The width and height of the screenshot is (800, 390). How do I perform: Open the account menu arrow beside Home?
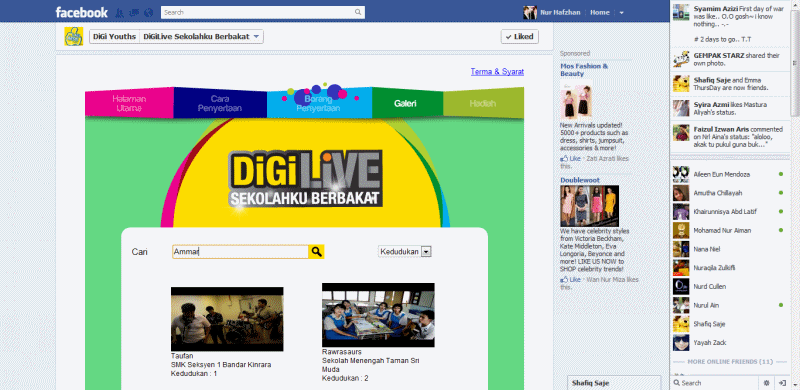tap(621, 13)
